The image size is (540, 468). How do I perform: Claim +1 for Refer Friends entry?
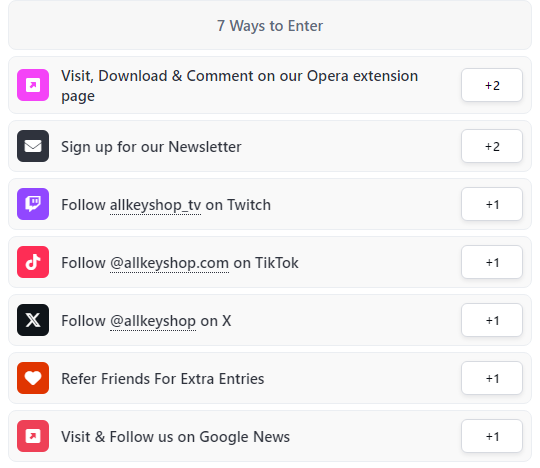[x=492, y=378]
